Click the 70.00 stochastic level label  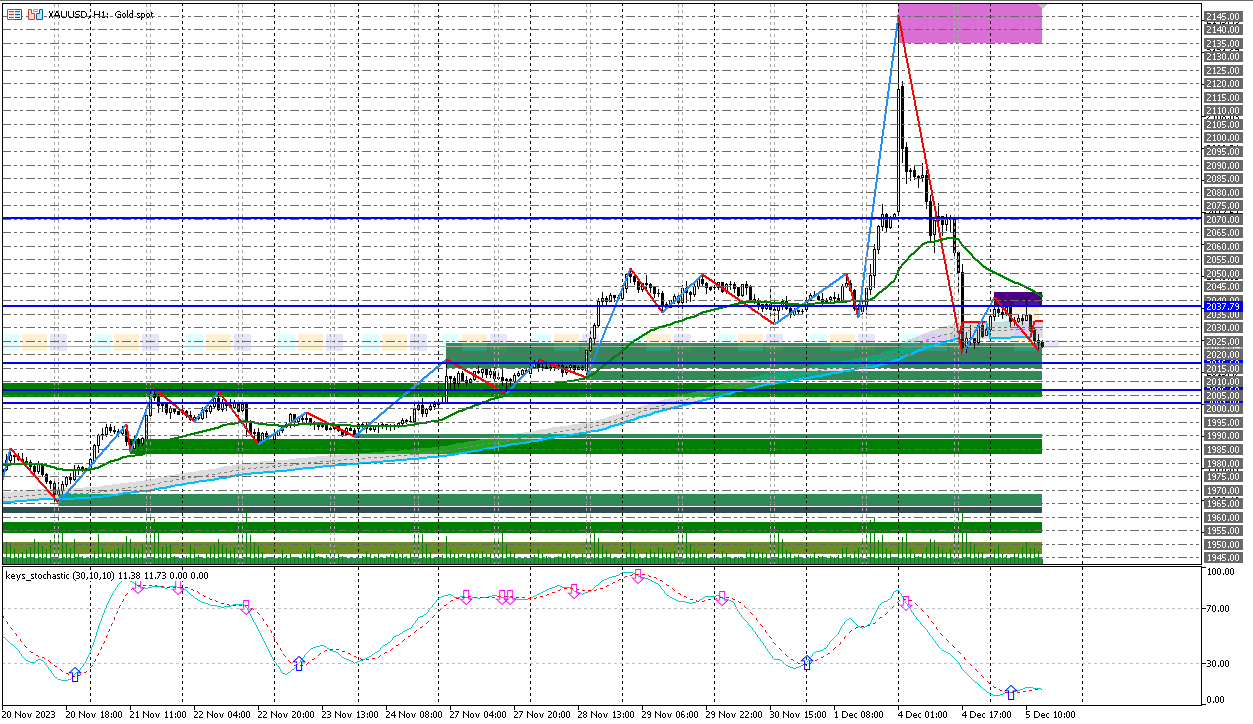(x=1217, y=608)
